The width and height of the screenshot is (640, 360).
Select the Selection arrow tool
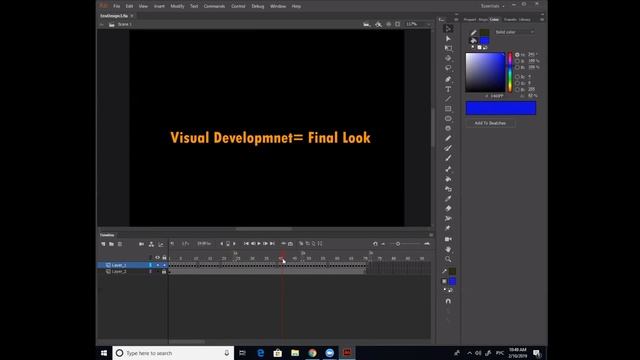click(448, 29)
